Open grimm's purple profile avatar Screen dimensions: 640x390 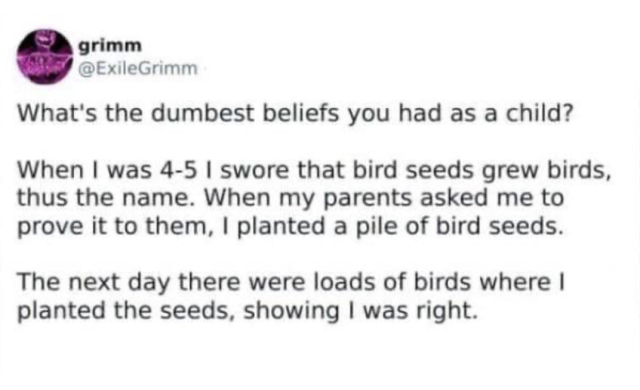tap(44, 57)
